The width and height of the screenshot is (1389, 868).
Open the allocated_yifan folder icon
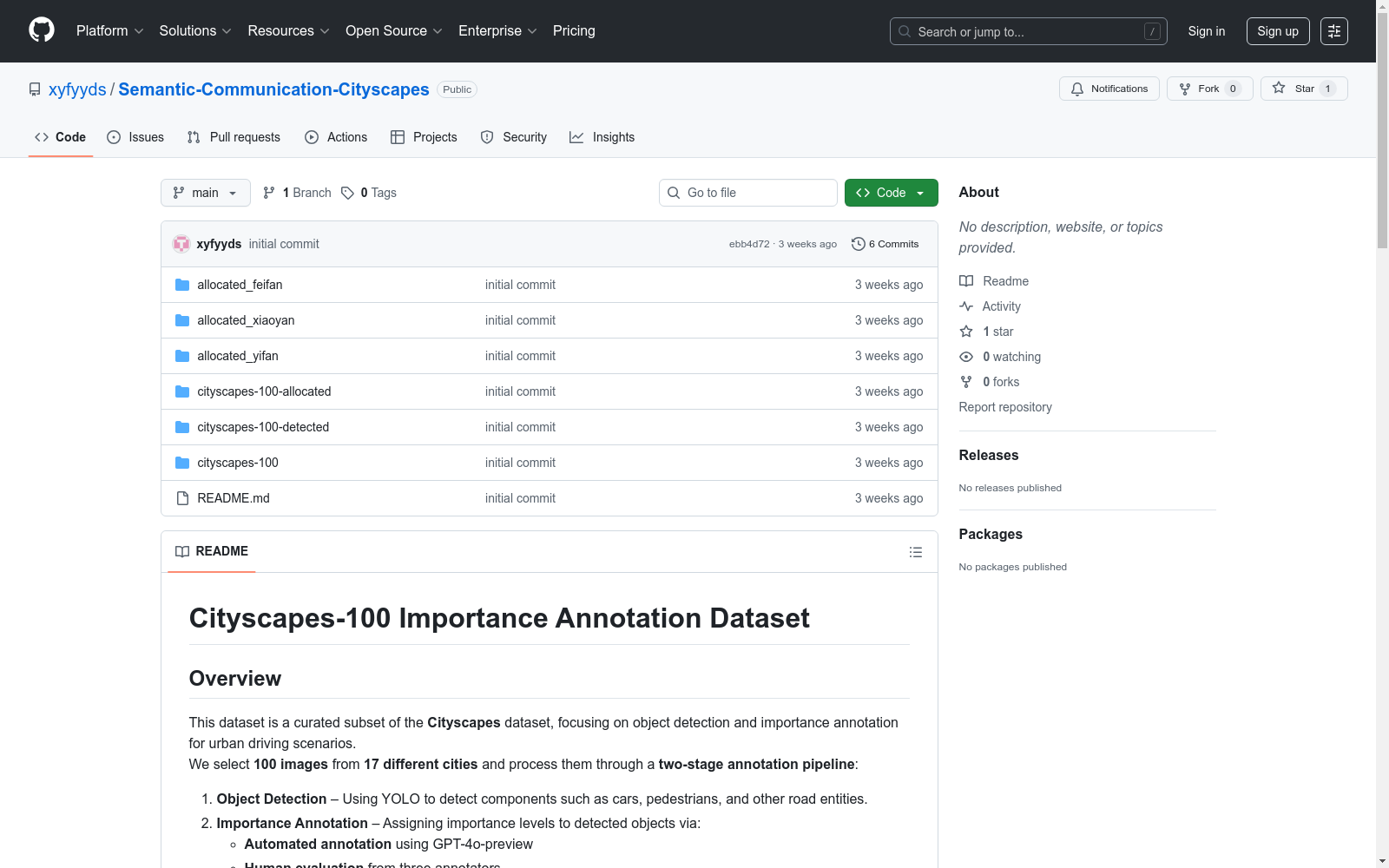pyautogui.click(x=182, y=356)
